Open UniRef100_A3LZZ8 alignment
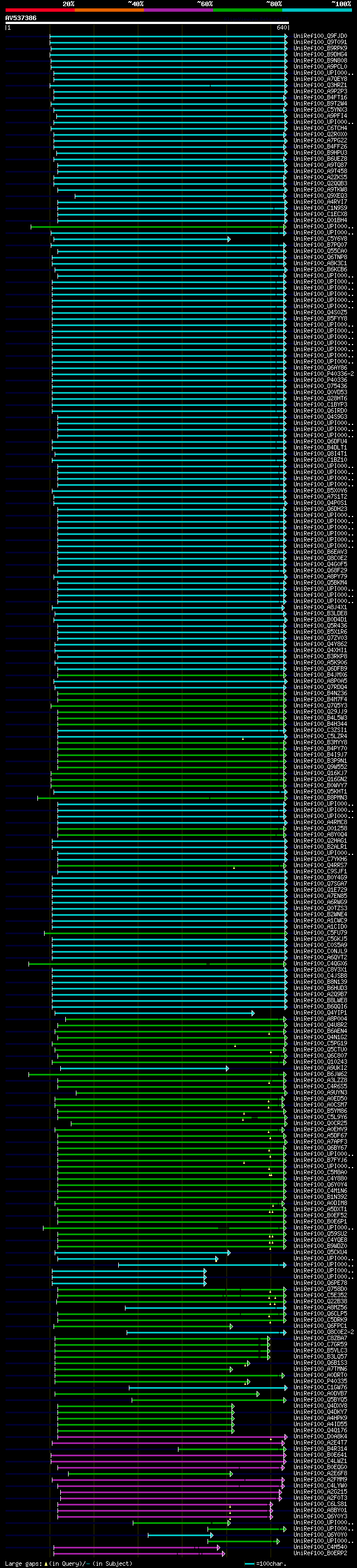Image resolution: width=357 pixels, height=1568 pixels. coord(321,1080)
